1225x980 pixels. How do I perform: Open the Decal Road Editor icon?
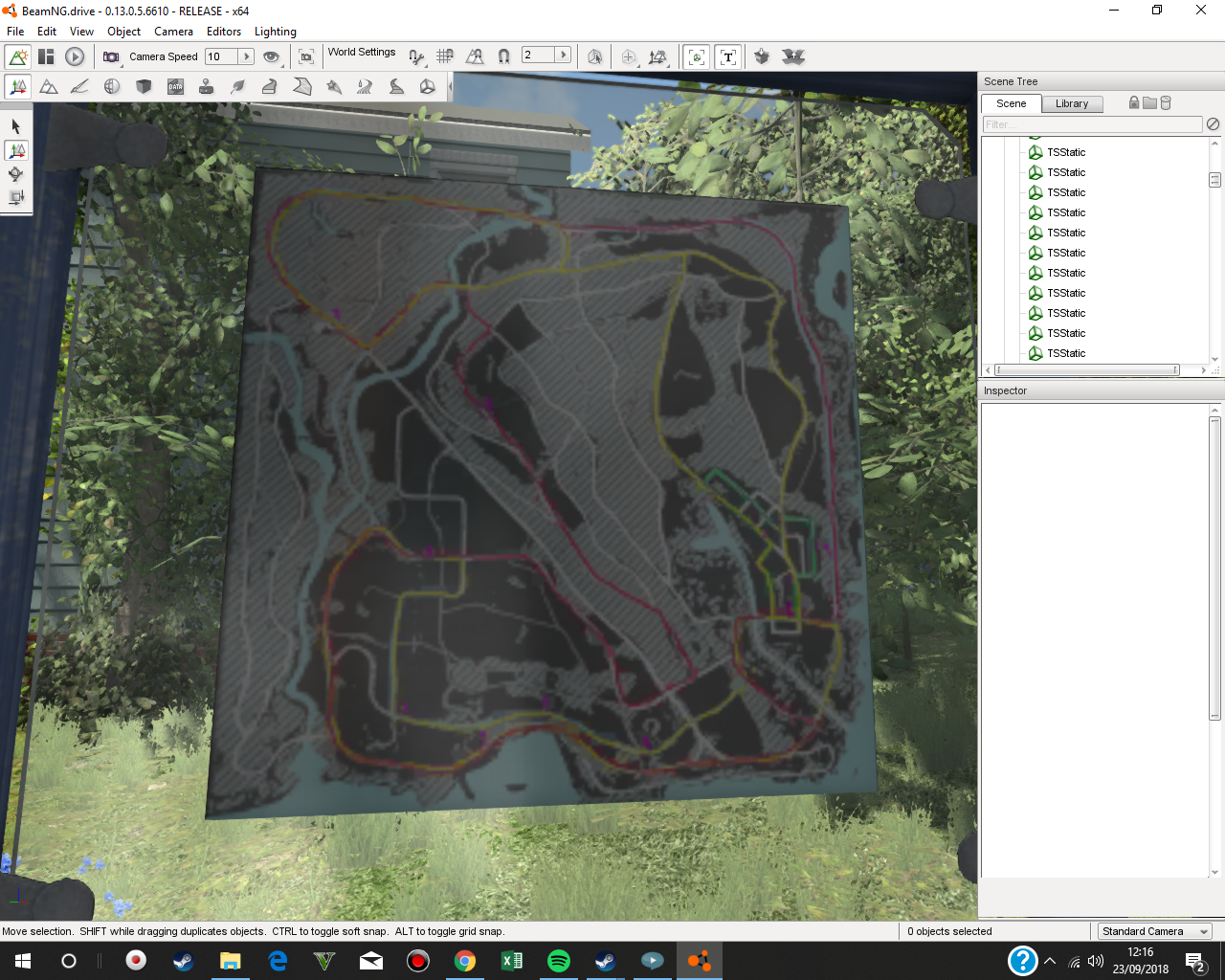pos(396,86)
